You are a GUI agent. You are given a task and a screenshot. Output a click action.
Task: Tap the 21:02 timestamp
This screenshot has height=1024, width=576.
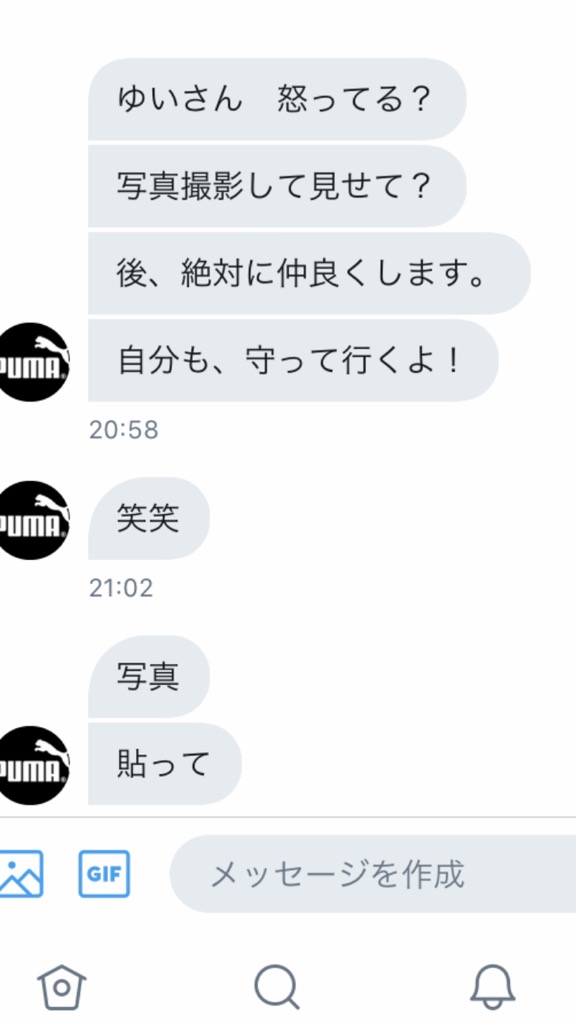pos(121,588)
